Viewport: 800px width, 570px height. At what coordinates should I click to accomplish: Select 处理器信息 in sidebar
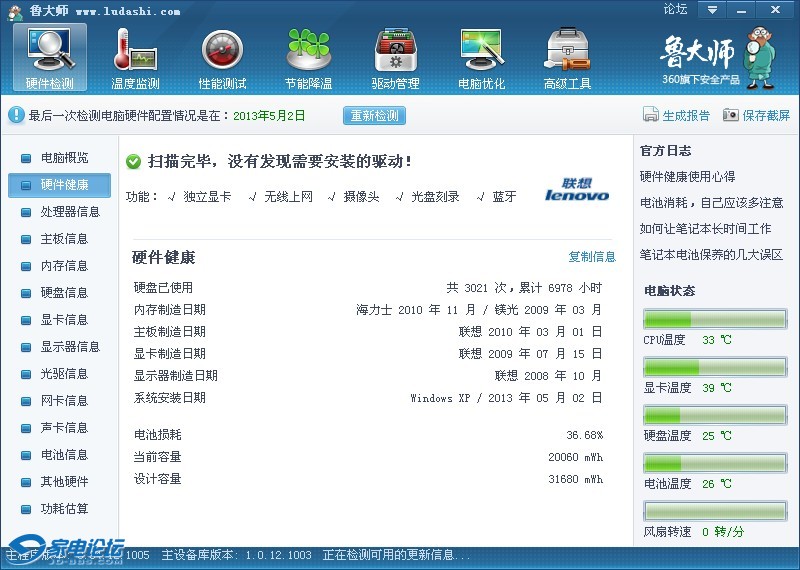click(x=70, y=212)
